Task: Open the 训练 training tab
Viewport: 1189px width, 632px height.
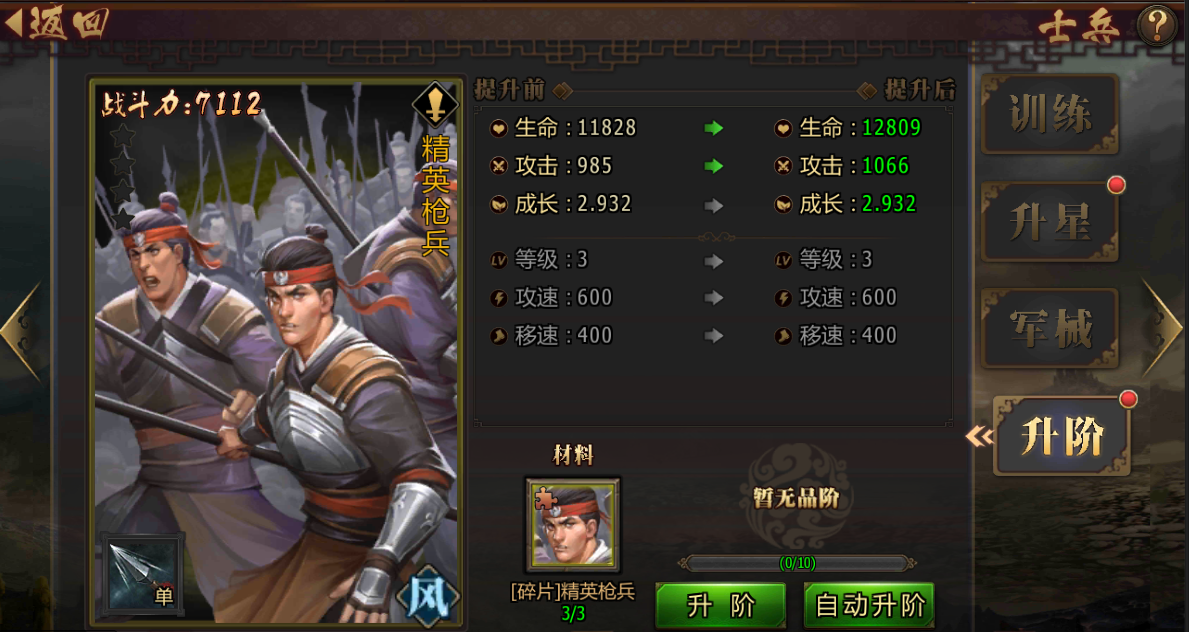Action: pyautogui.click(x=1050, y=115)
